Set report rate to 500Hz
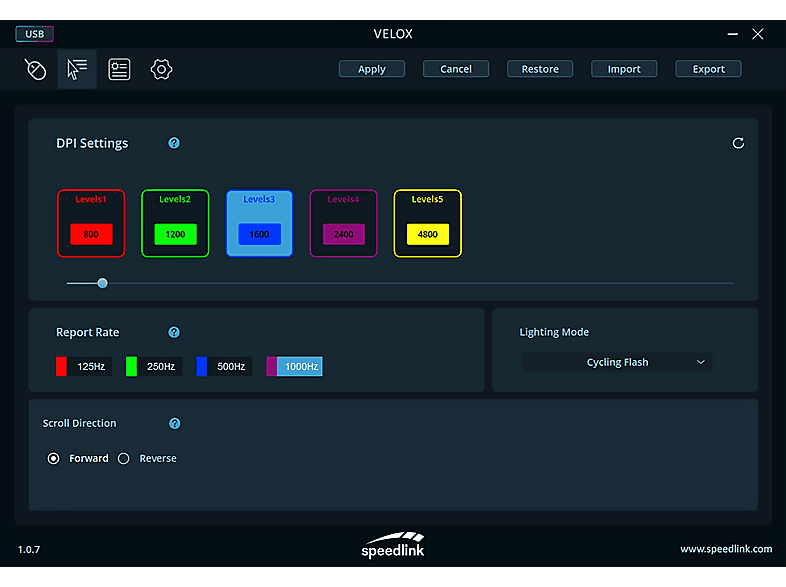786x587 pixels. click(x=222, y=367)
